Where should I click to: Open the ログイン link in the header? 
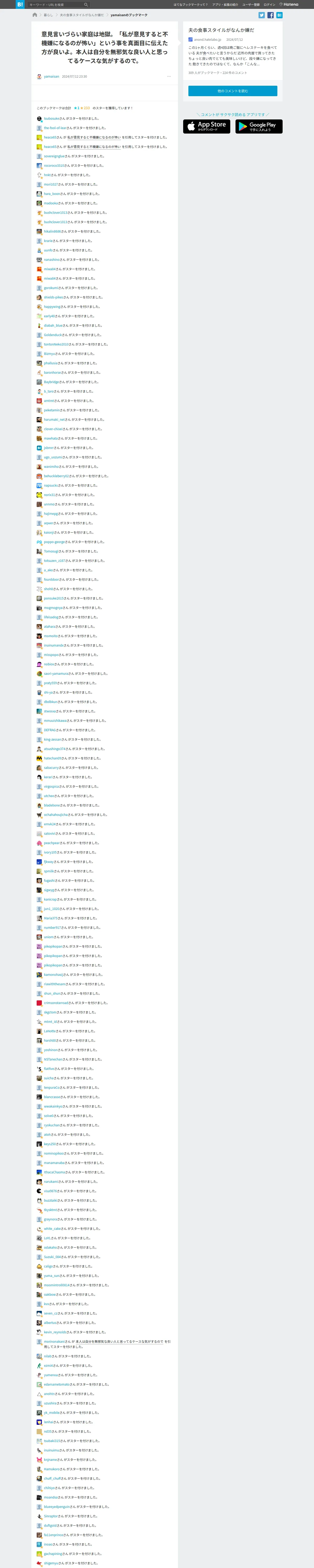click(269, 4)
